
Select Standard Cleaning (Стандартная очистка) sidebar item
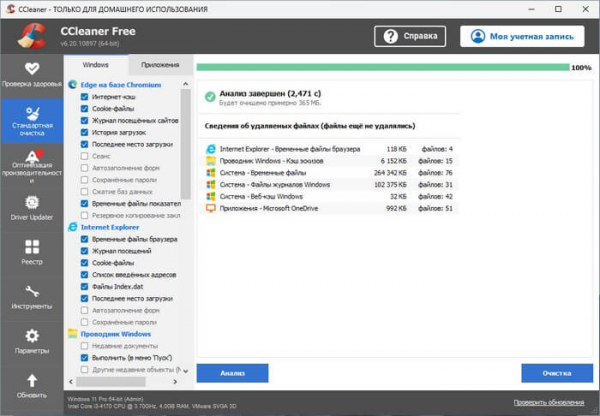(x=32, y=121)
